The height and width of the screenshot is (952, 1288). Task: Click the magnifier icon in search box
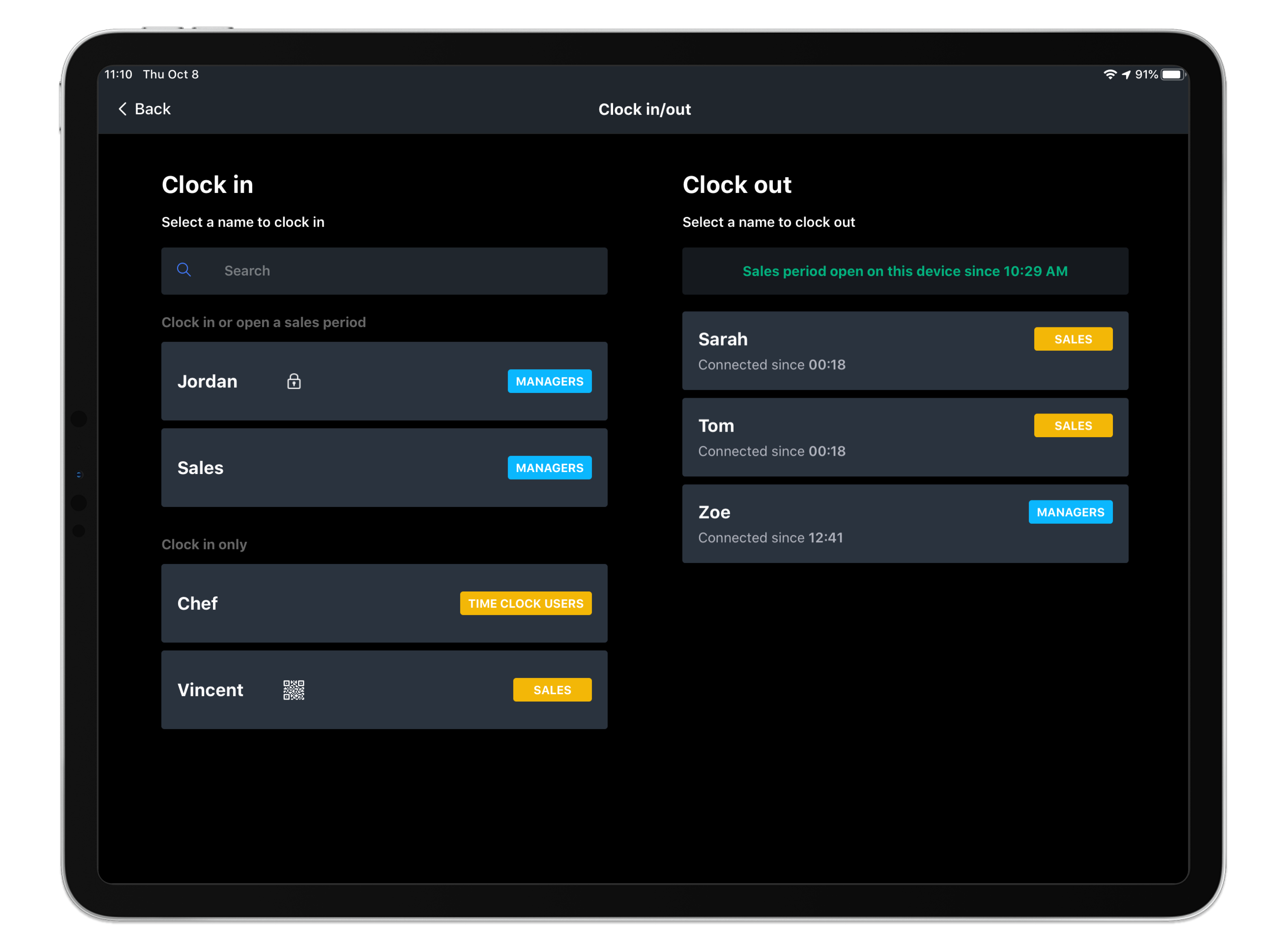[x=184, y=270]
